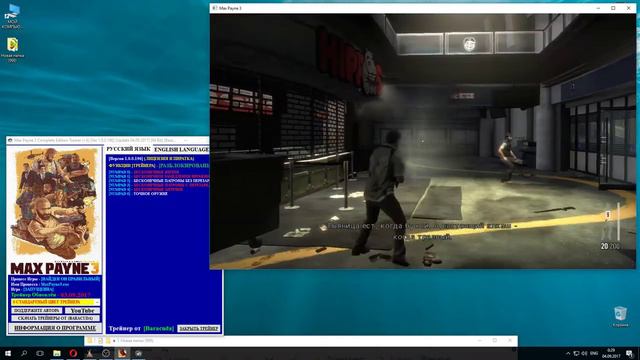
Task: Open the YouTube button in the trainer
Action: [82, 311]
